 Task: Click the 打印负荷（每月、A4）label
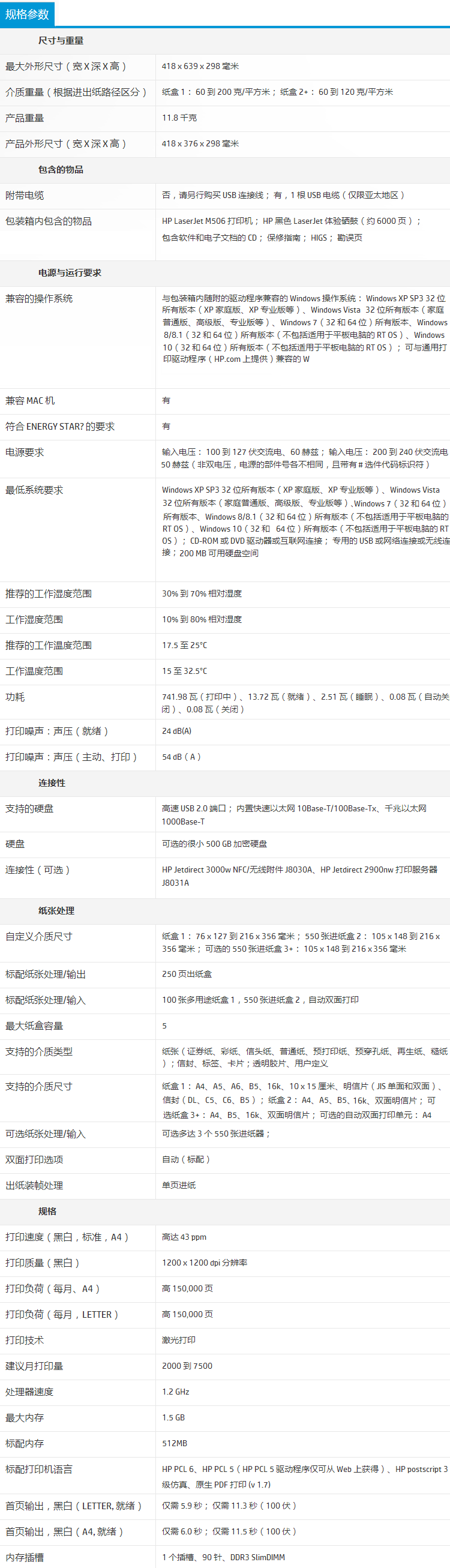pyautogui.click(x=53, y=1289)
